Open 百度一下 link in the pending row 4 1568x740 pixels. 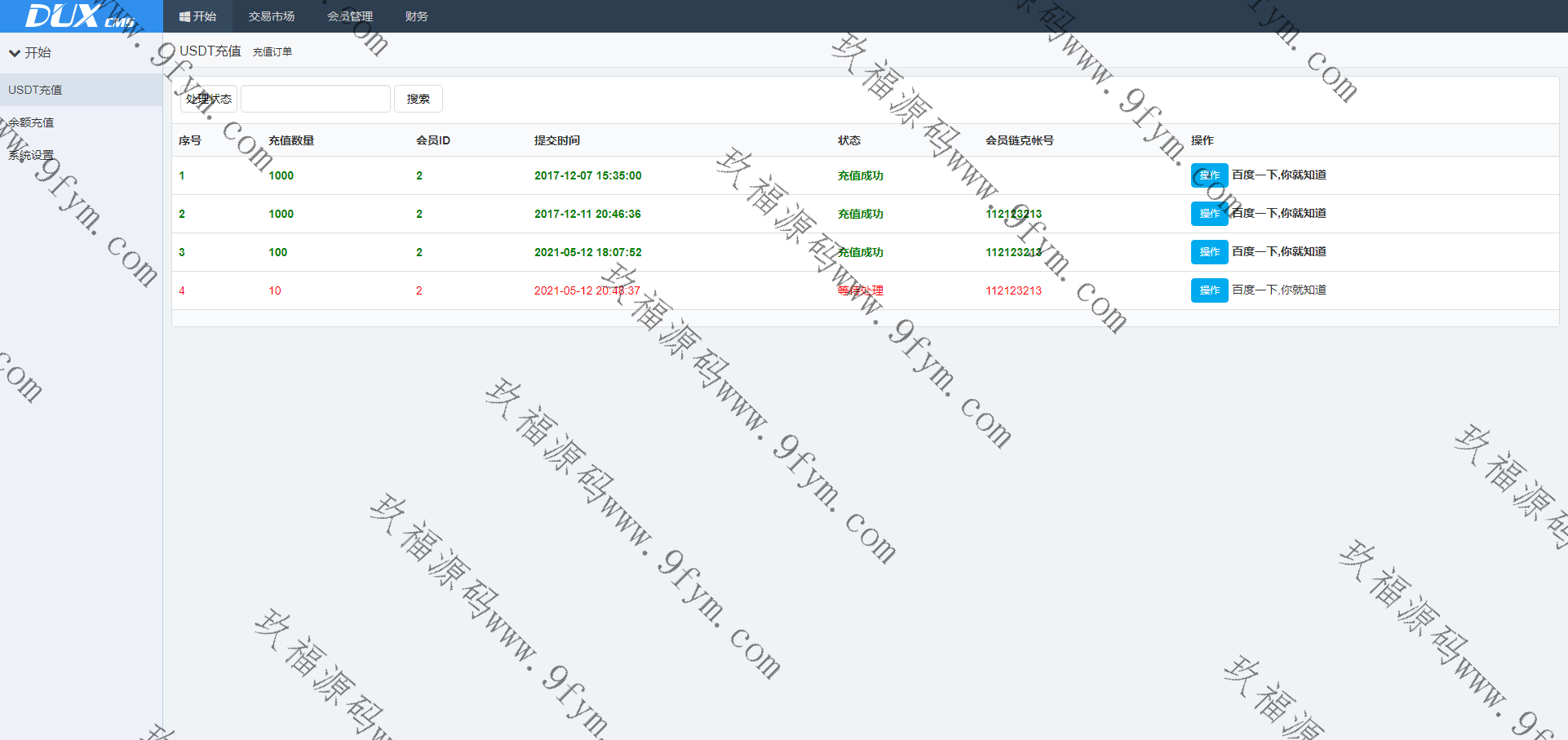tap(1278, 290)
